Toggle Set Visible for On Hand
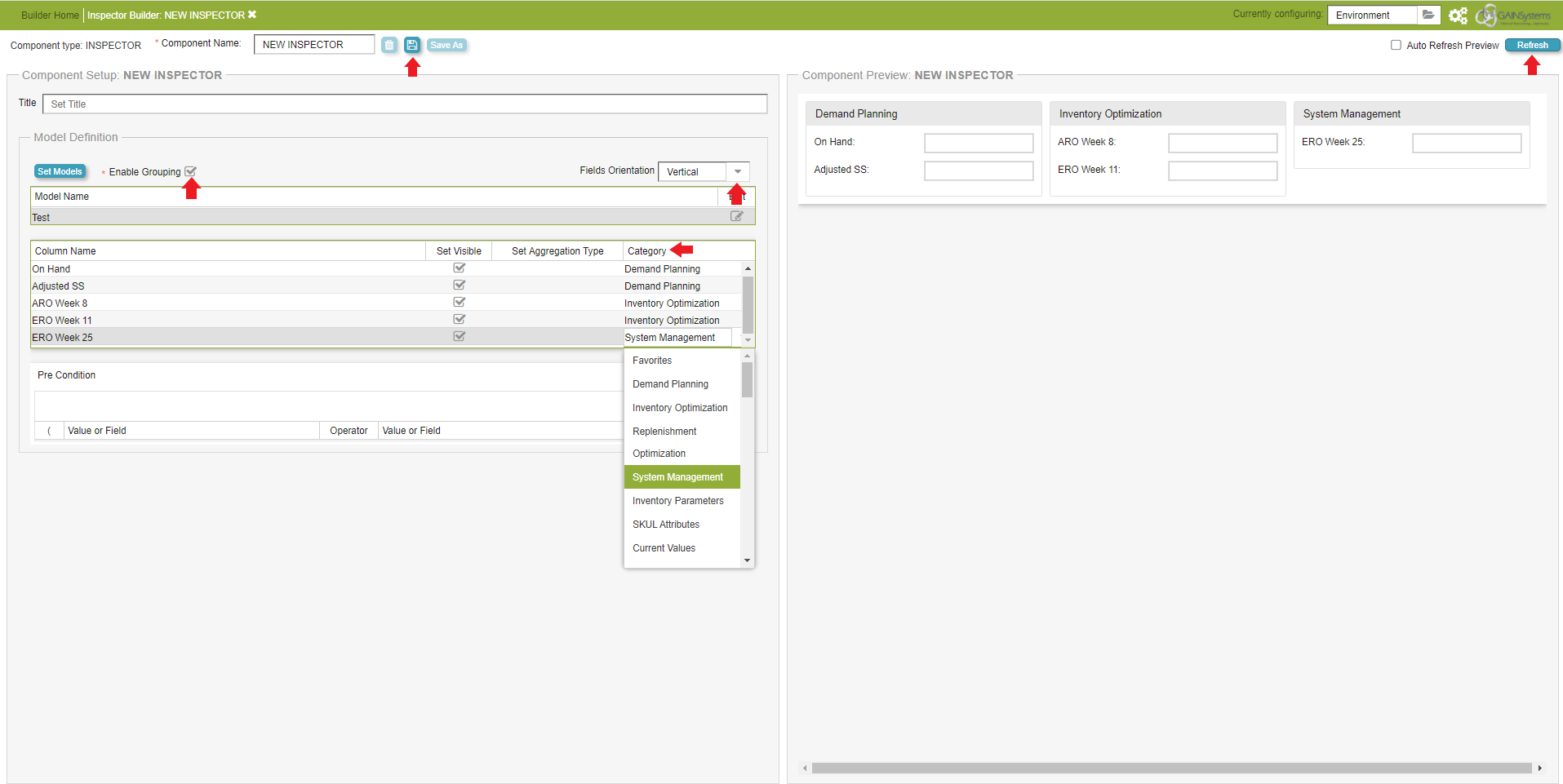The width and height of the screenshot is (1563, 784). coord(460,268)
